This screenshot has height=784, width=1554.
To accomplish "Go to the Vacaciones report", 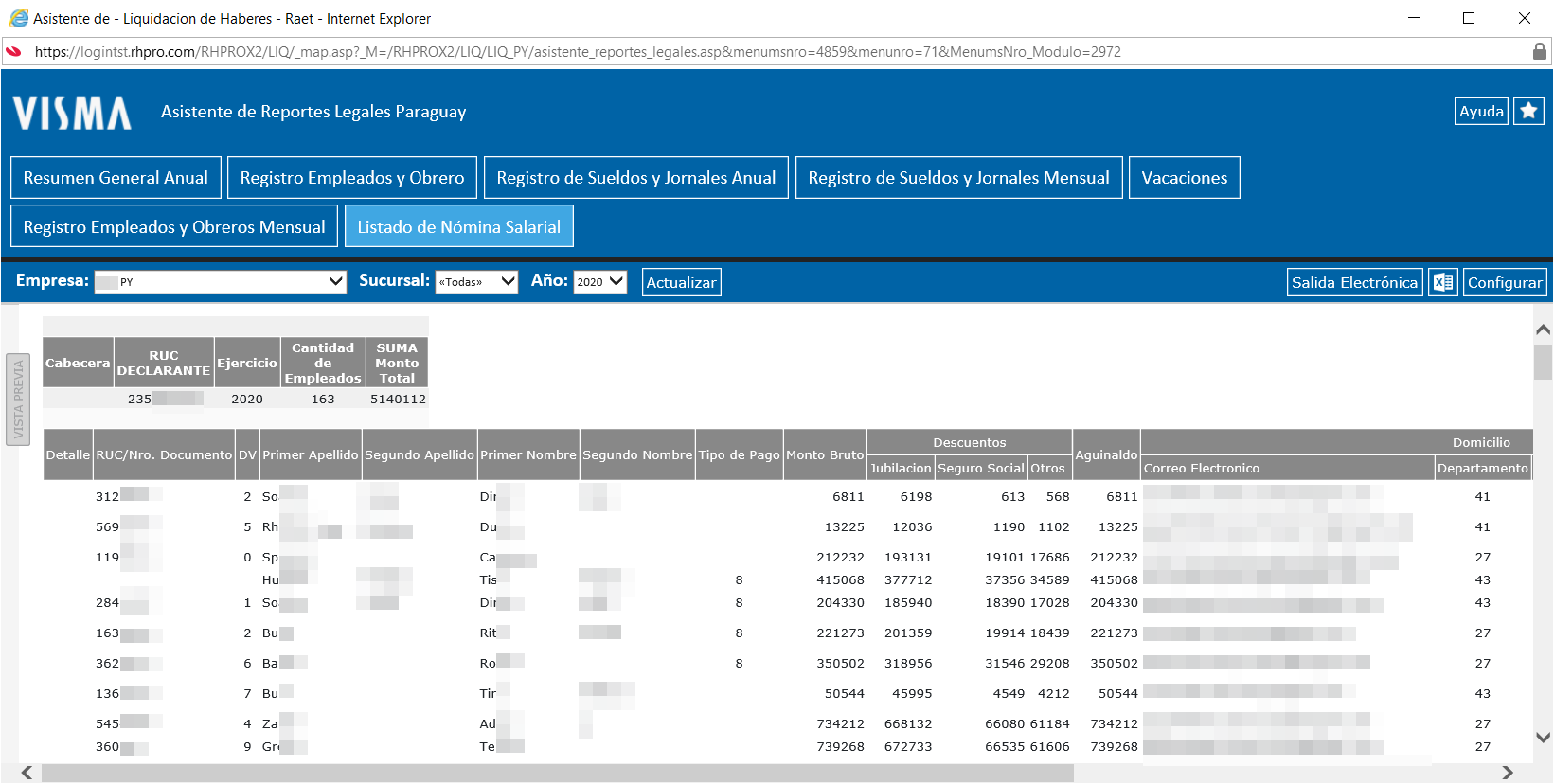I will click(x=1184, y=178).
